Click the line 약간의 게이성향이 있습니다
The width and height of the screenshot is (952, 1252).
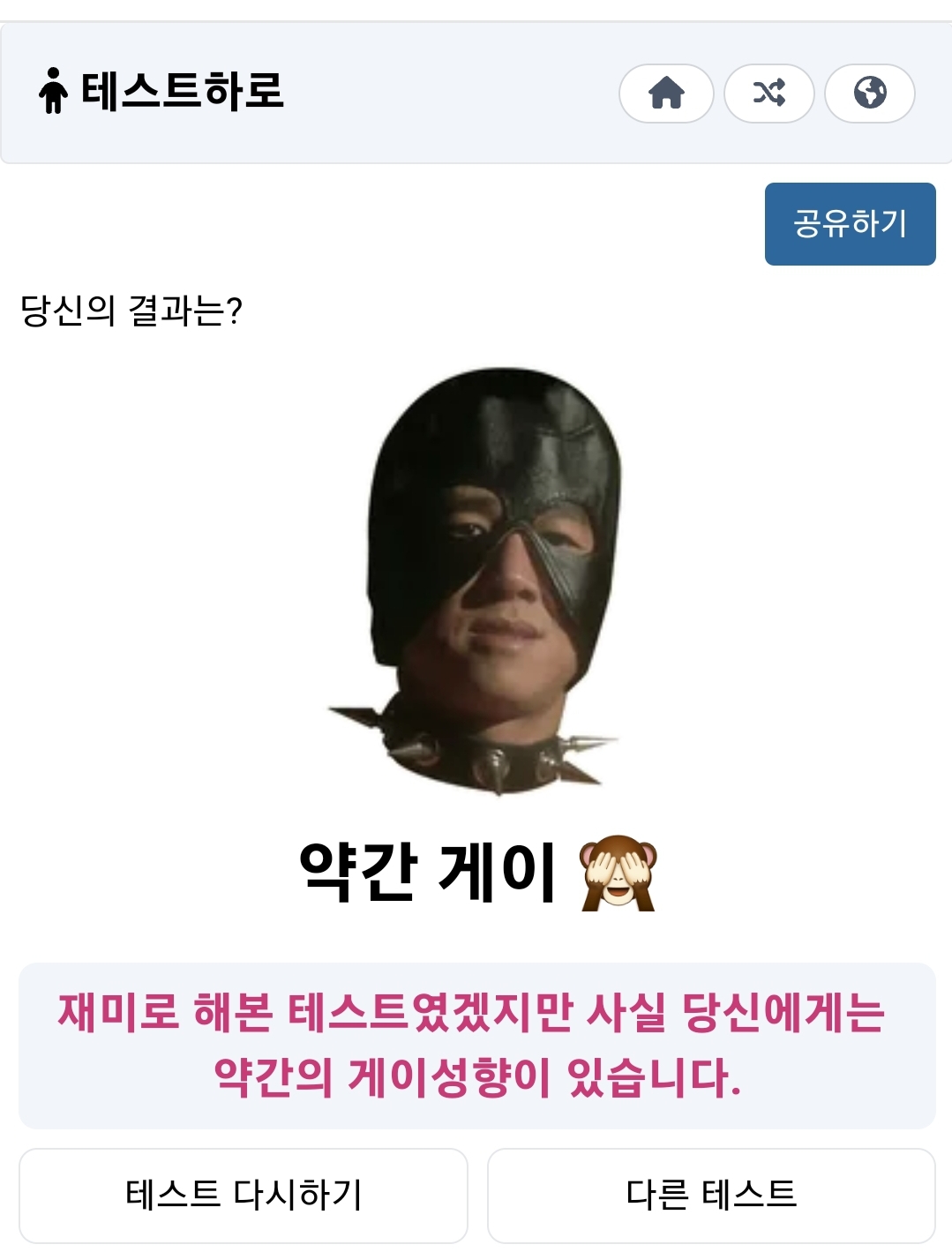click(x=477, y=1078)
